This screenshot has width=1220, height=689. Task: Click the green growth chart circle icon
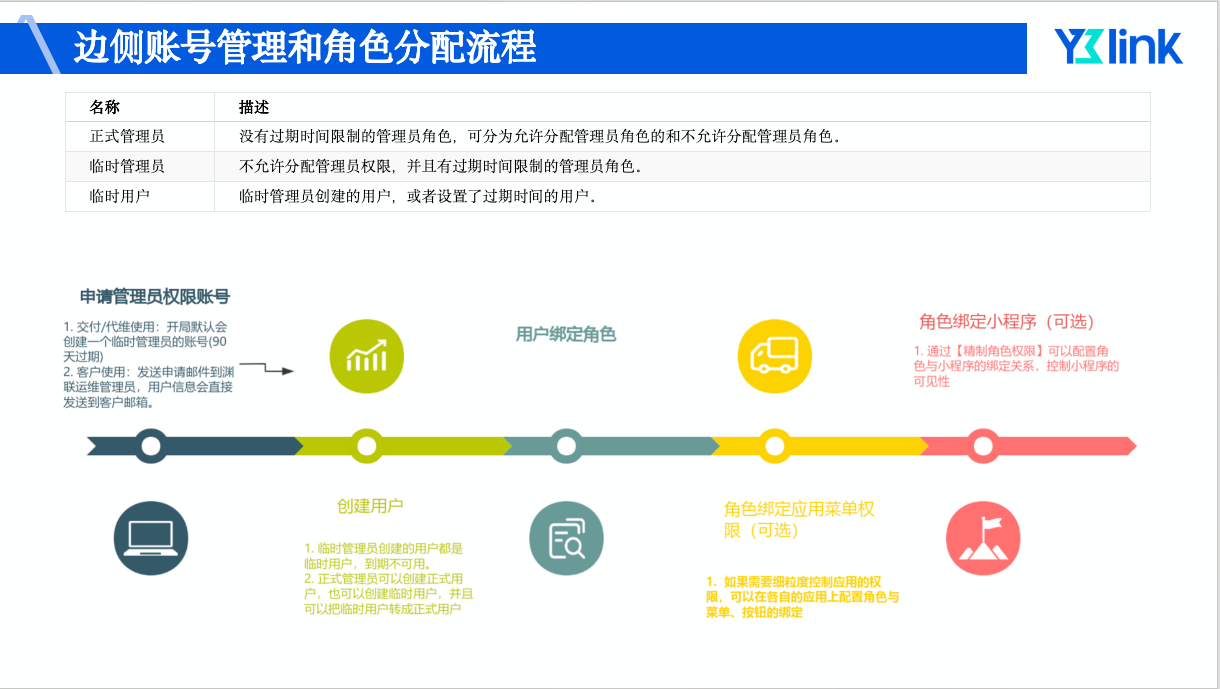click(x=366, y=357)
